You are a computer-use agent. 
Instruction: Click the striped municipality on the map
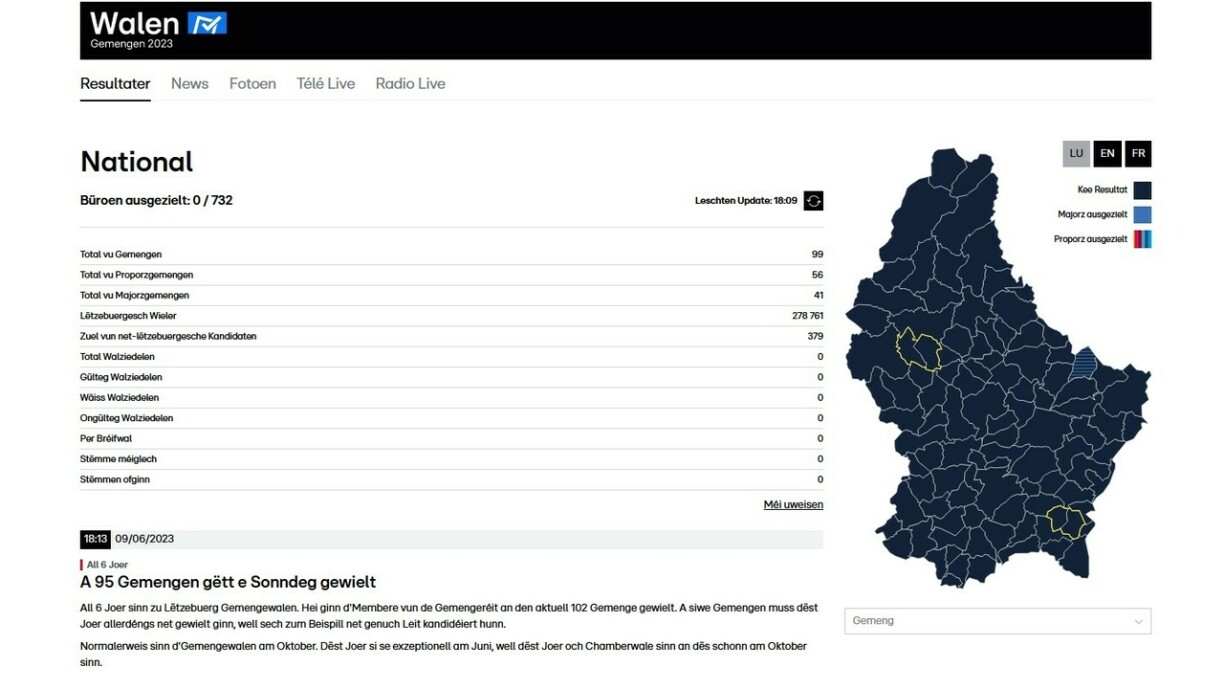(1083, 362)
